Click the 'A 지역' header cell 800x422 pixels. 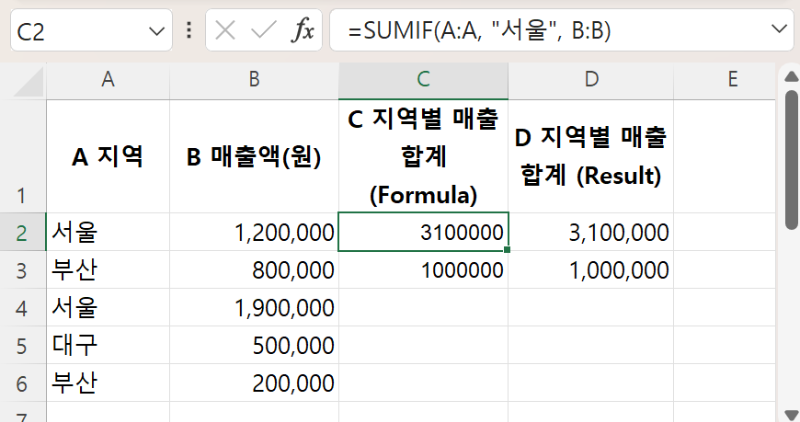pos(108,156)
